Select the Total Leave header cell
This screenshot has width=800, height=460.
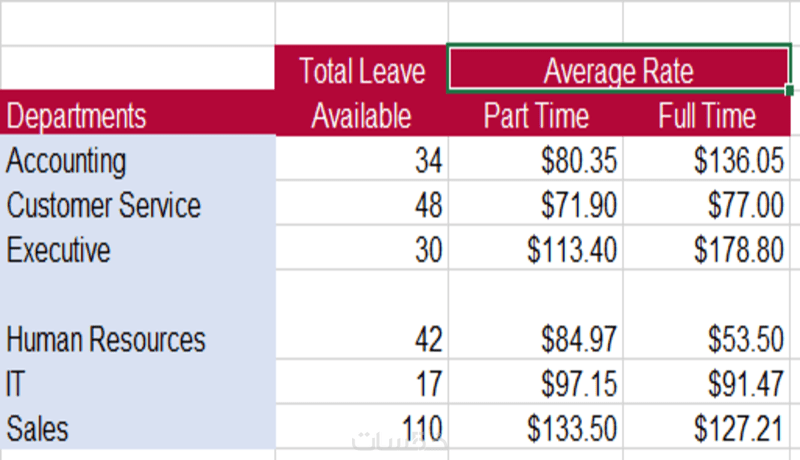click(362, 68)
